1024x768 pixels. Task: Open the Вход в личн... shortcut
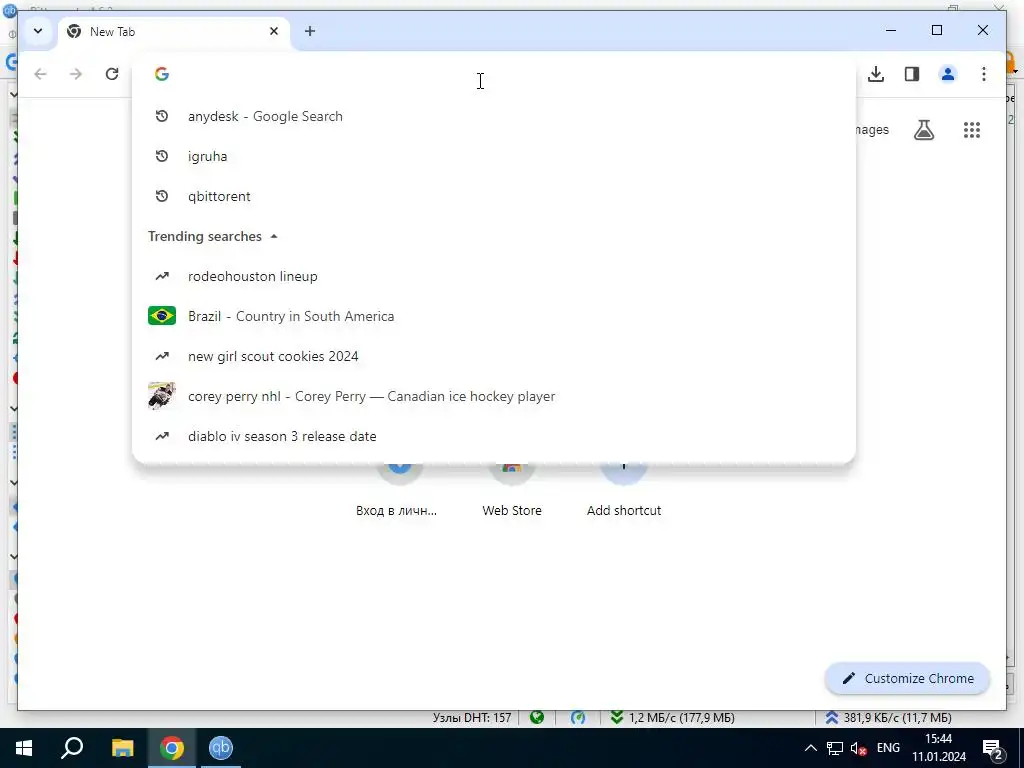[396, 491]
